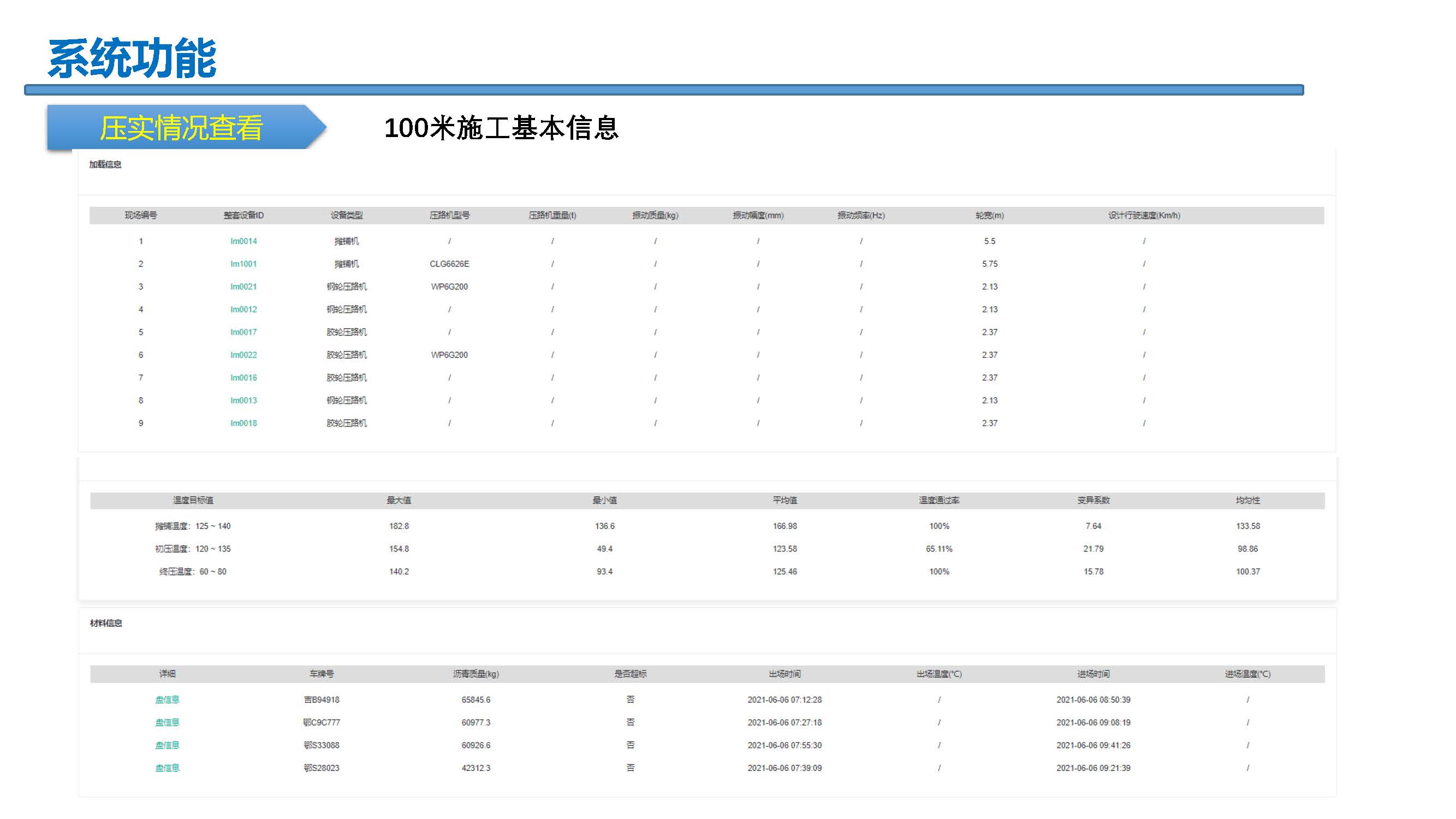
Task: Click the 材料信息 section title
Action: point(106,623)
